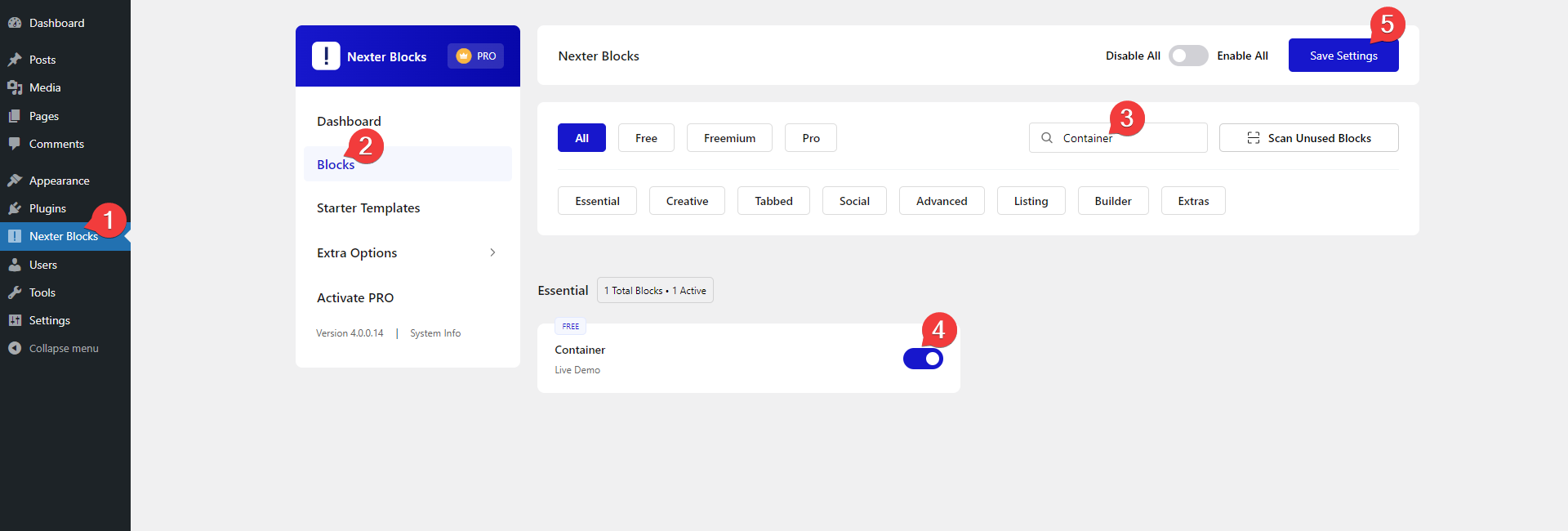This screenshot has width=1568, height=531.
Task: Click the search magnifier icon
Action: (1046, 138)
